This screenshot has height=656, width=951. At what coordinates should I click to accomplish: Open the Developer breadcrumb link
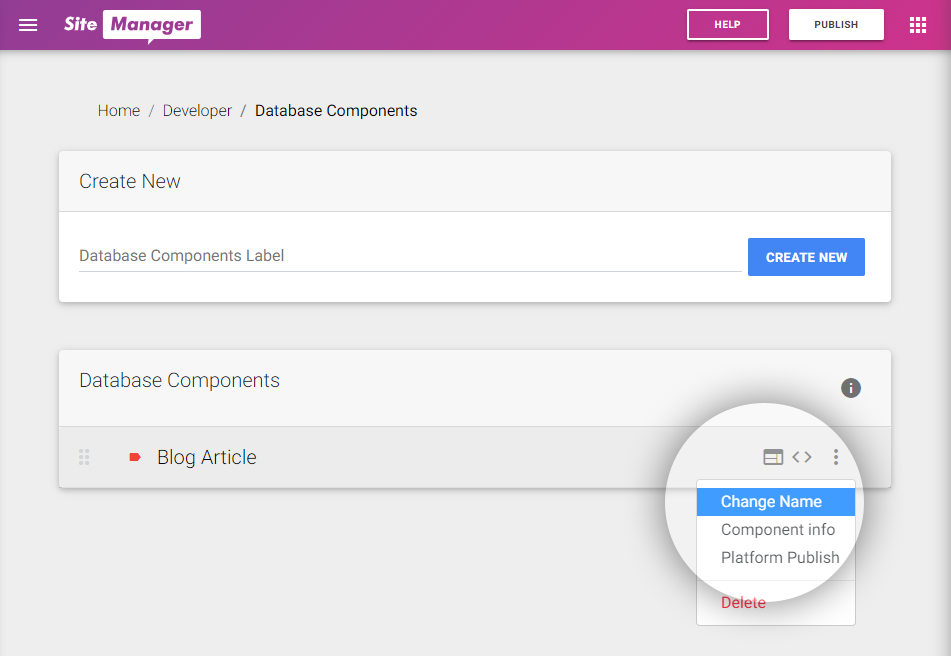click(x=197, y=111)
